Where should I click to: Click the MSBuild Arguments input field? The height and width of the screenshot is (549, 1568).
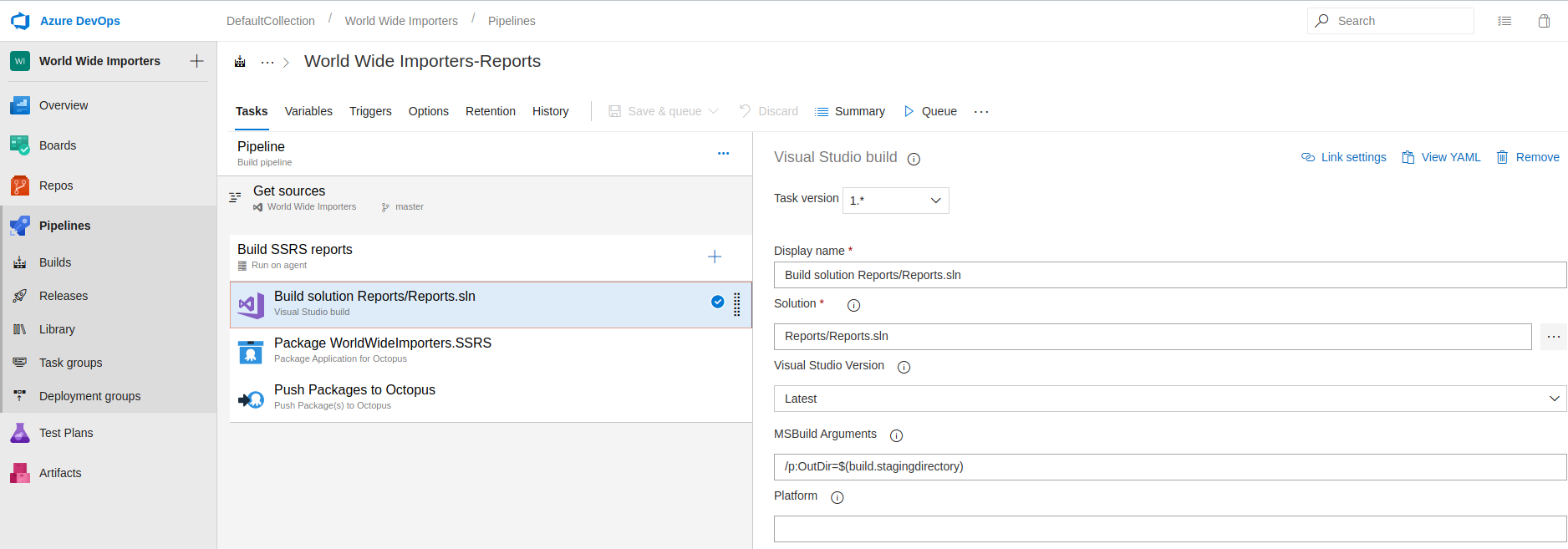click(1169, 467)
